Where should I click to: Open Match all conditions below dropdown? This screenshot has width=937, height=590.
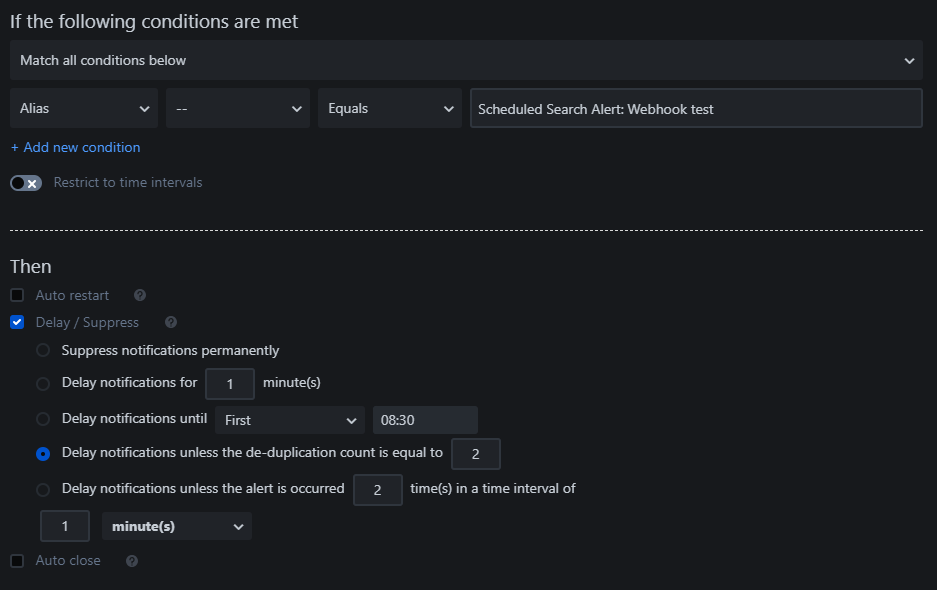(x=466, y=61)
